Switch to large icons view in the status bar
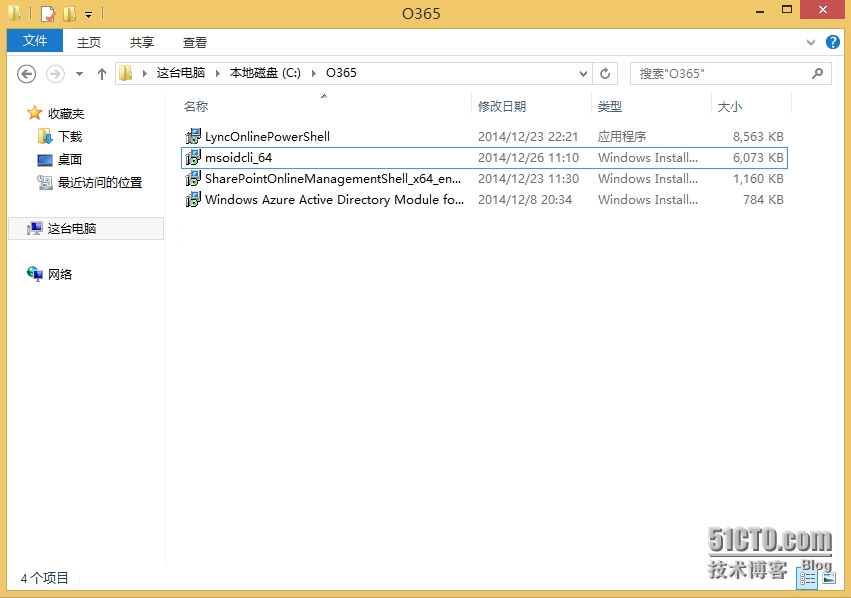851x598 pixels. [x=828, y=578]
